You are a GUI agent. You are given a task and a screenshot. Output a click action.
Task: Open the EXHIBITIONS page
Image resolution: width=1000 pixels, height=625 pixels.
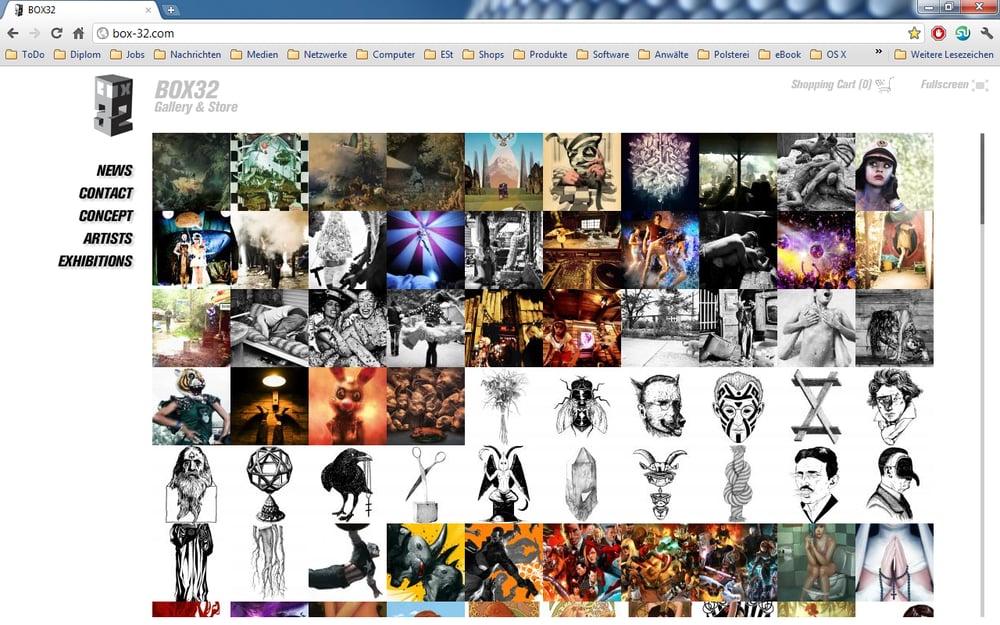point(96,261)
